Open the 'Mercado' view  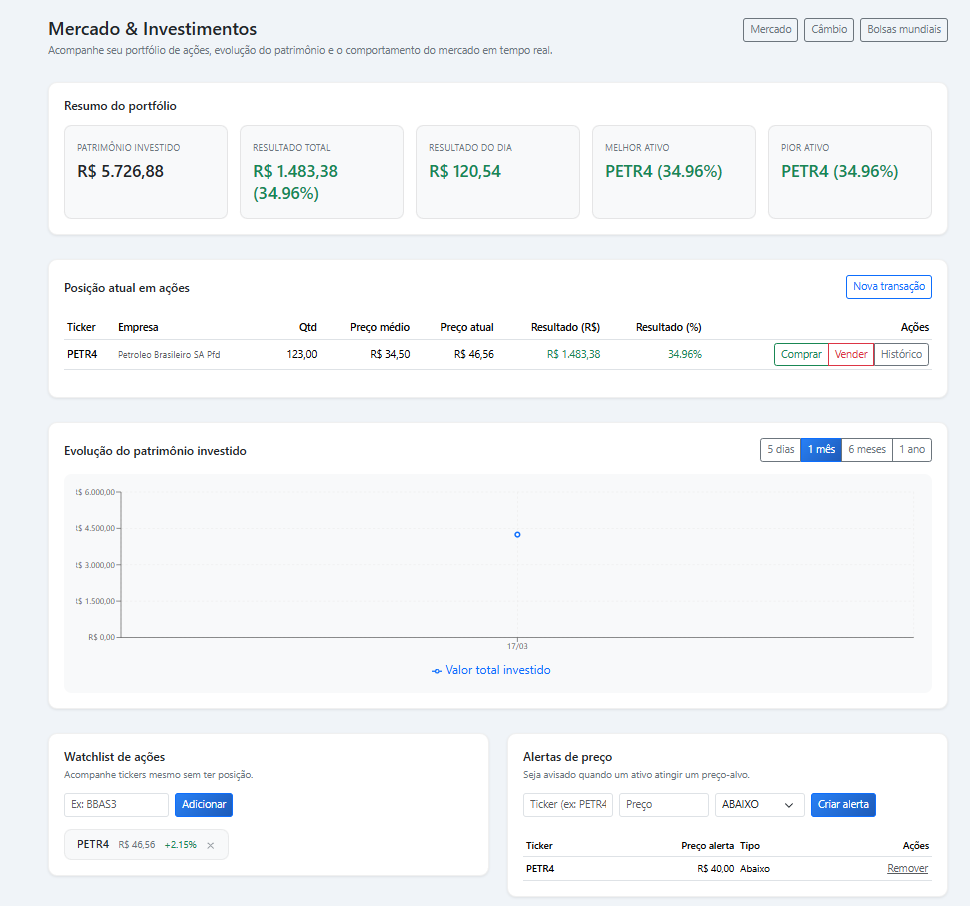770,29
